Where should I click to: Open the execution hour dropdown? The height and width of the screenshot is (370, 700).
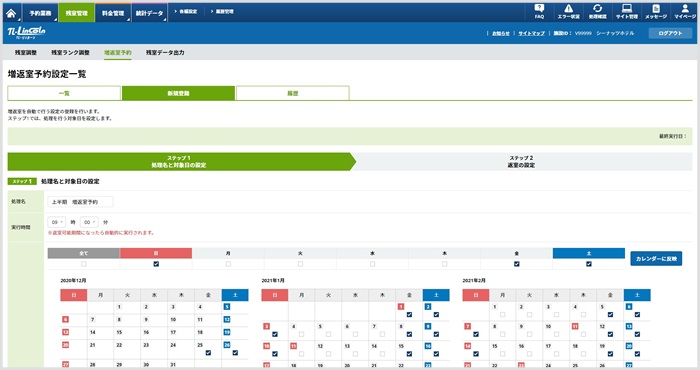coord(57,222)
